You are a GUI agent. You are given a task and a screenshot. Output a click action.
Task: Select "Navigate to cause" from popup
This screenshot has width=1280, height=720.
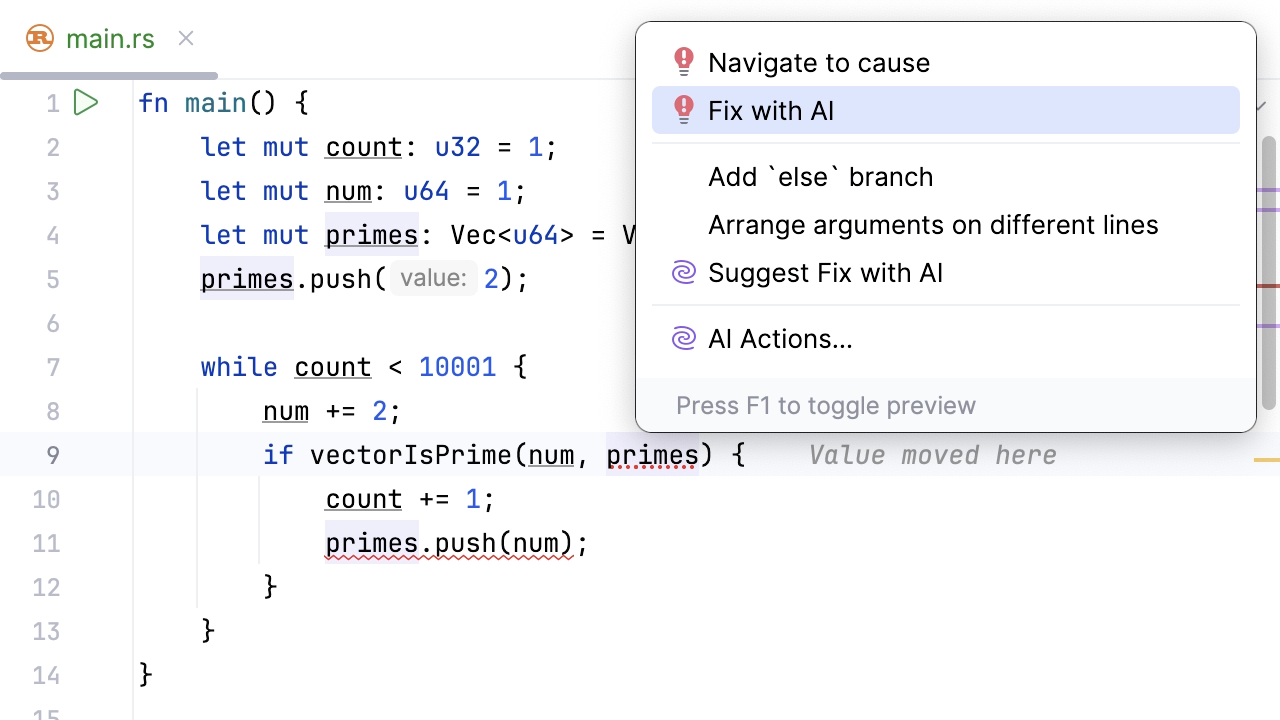(x=818, y=63)
